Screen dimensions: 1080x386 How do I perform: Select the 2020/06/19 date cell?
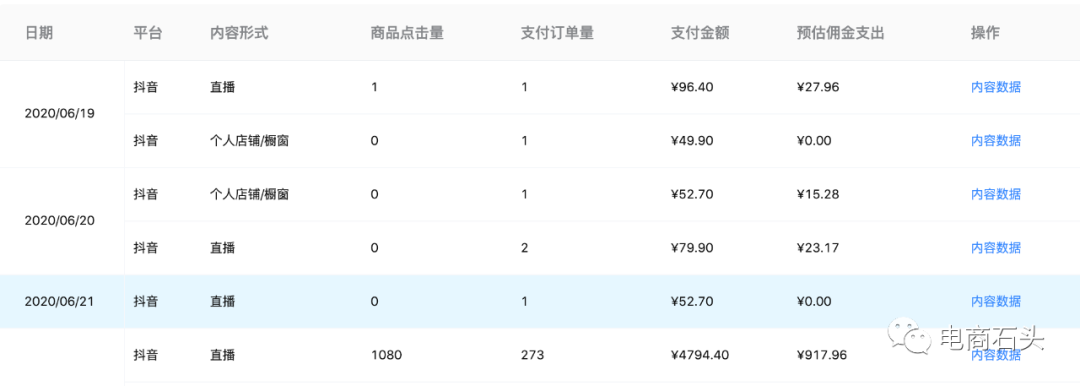tap(60, 114)
